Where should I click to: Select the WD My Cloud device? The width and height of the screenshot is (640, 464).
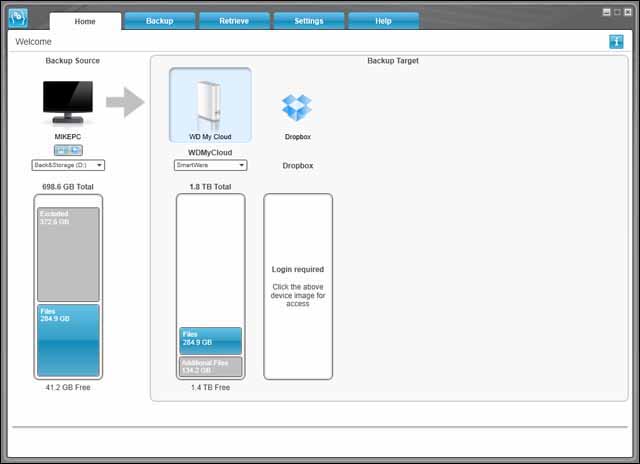pos(210,105)
